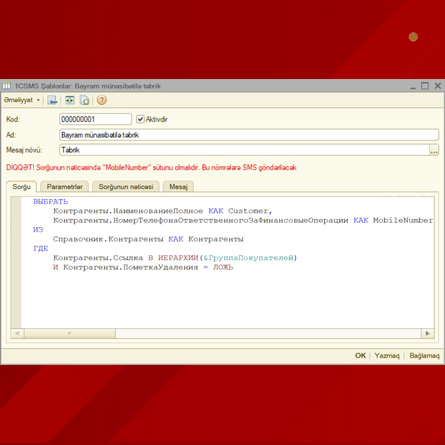Viewport: 445px width, 445px height.
Task: Click the copy-with-plus document icon
Action: click(x=85, y=100)
